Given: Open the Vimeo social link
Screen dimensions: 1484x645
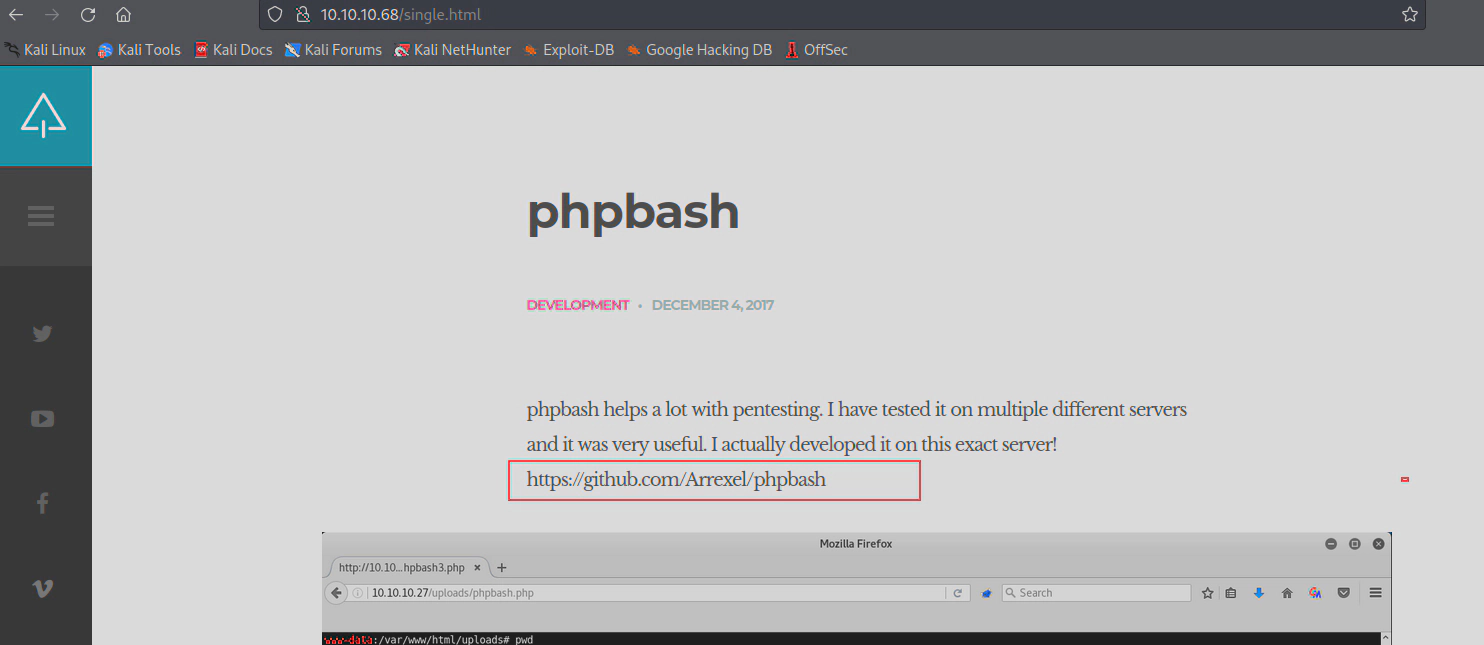Looking at the screenshot, I should pos(42,589).
